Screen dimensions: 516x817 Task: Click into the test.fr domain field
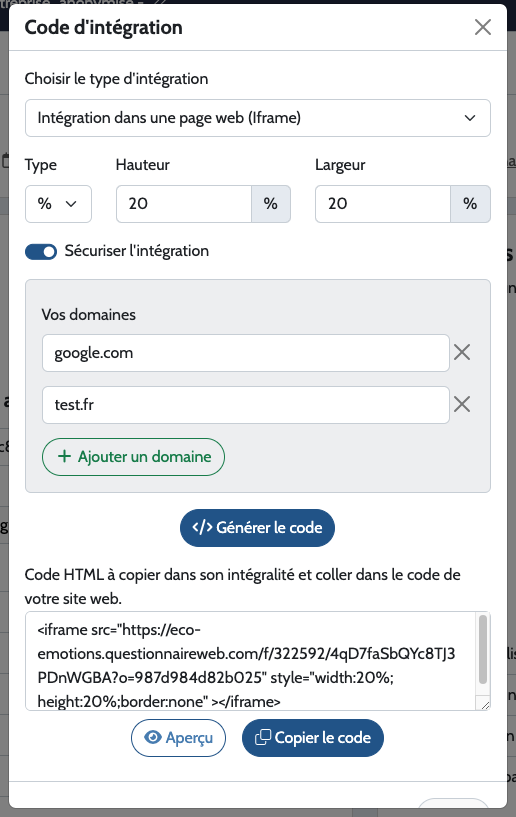245,405
